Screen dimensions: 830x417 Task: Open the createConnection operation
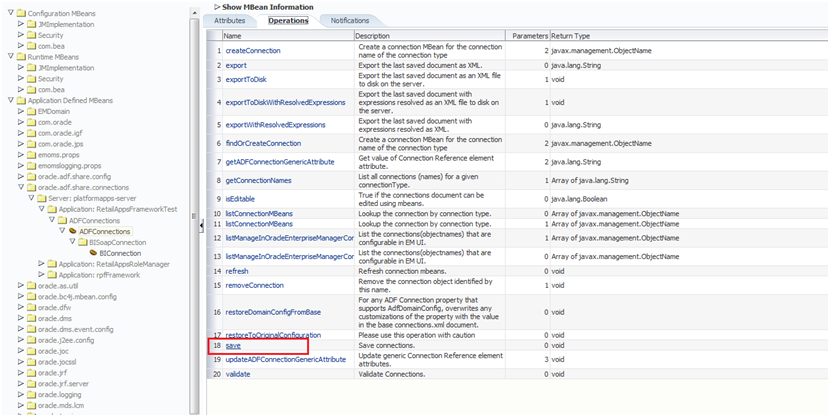[x=253, y=51]
